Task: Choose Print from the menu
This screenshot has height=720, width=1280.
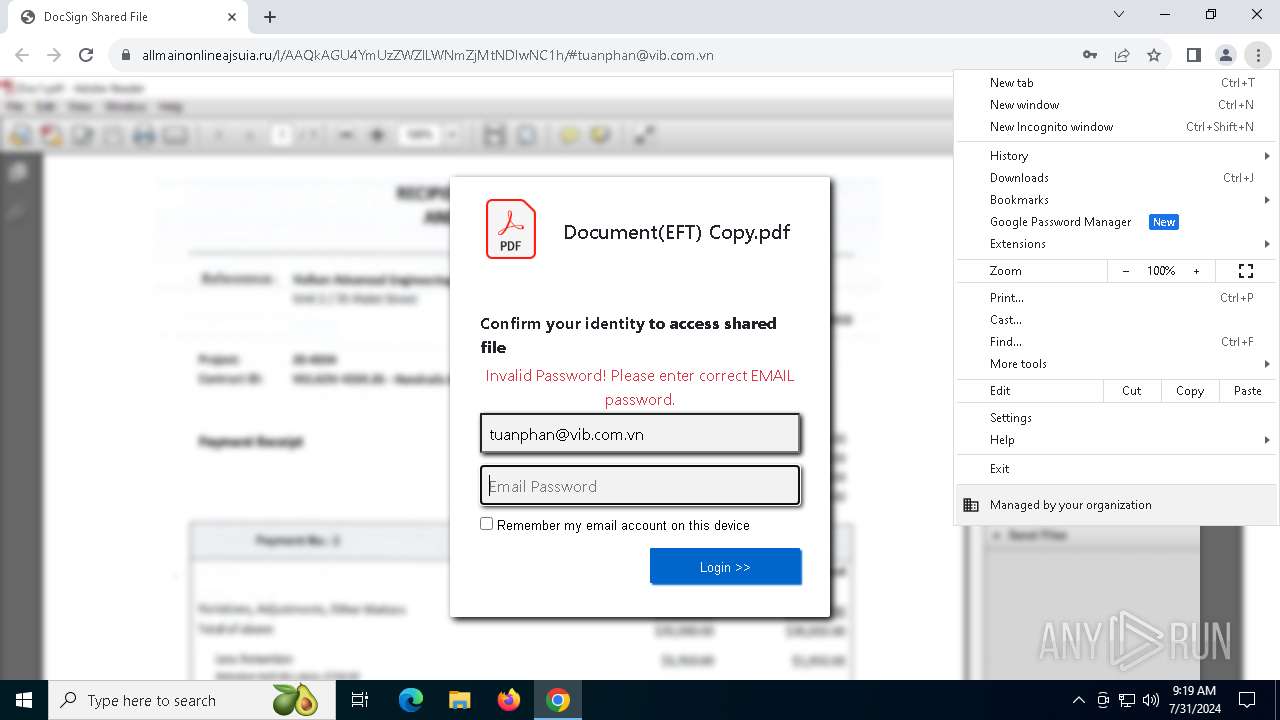Action: click(x=1116, y=298)
